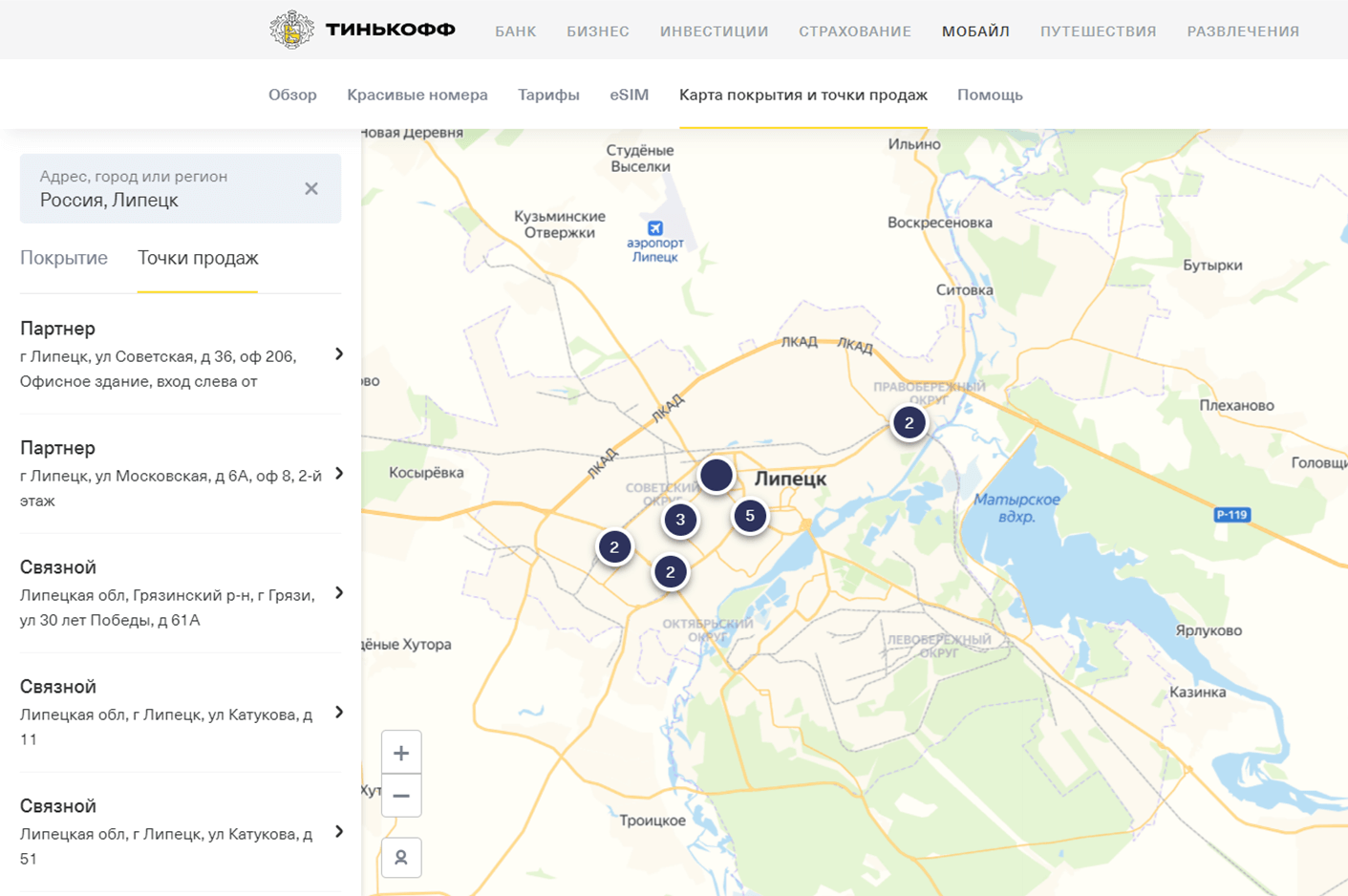Open СТРАХОВАНИЕ in top navigation
Screen dimensions: 1348x896
855,32
